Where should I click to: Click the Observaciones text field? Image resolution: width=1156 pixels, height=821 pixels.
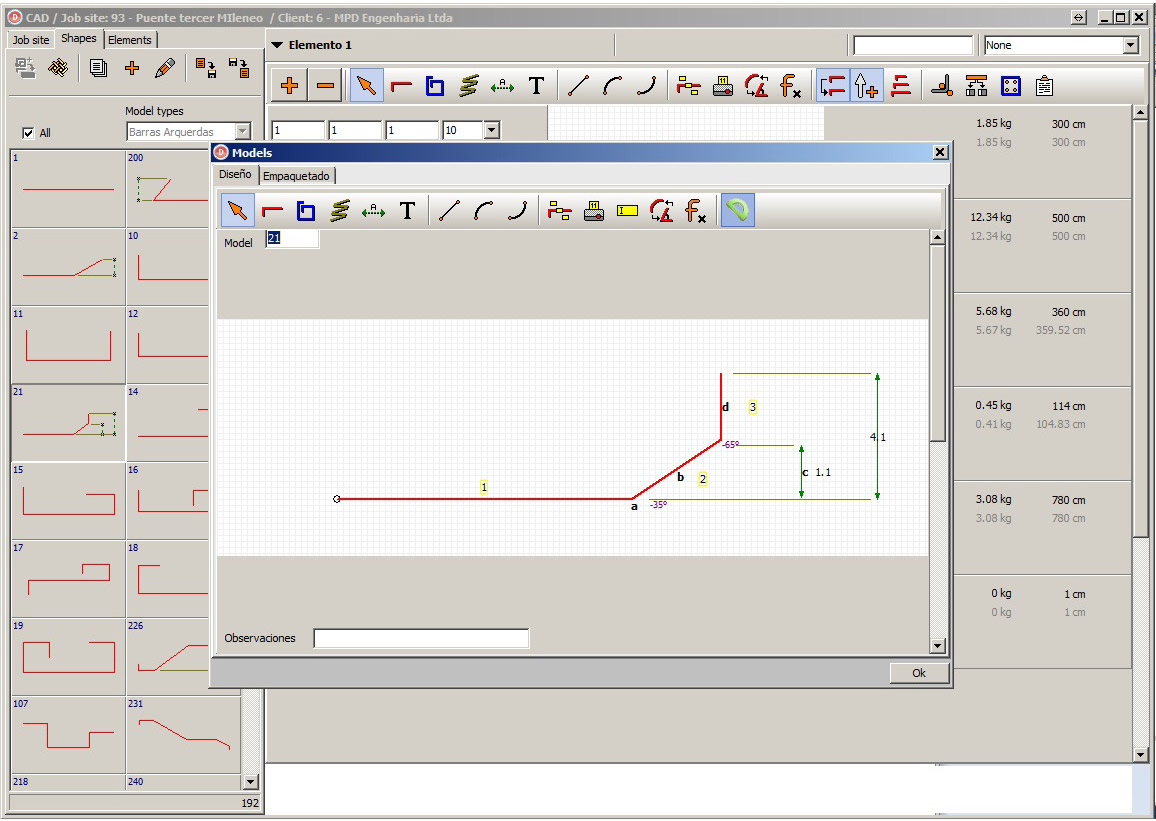click(x=421, y=638)
